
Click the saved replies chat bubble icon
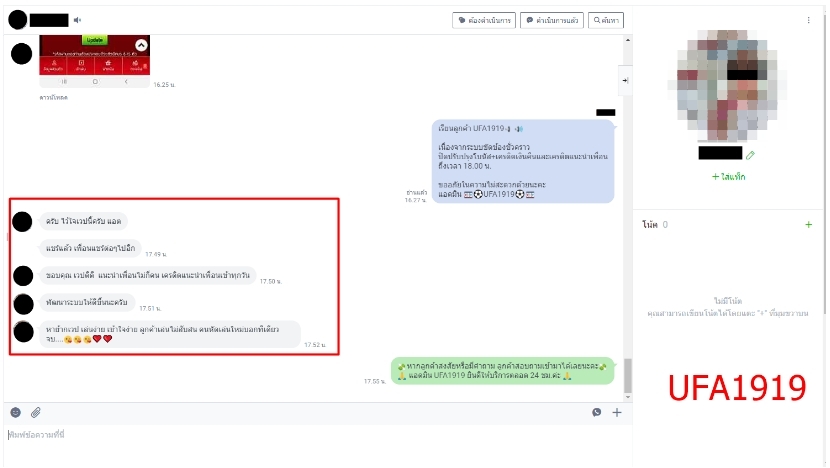coord(597,412)
